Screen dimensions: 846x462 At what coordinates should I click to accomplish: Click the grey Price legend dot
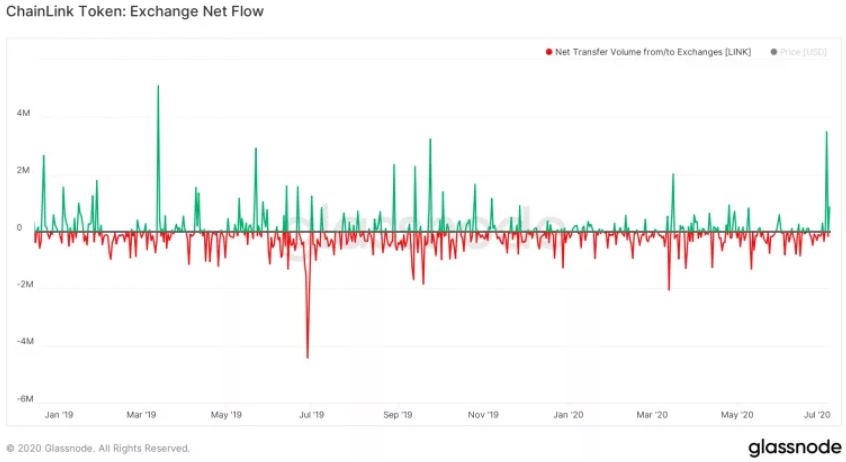pos(774,52)
